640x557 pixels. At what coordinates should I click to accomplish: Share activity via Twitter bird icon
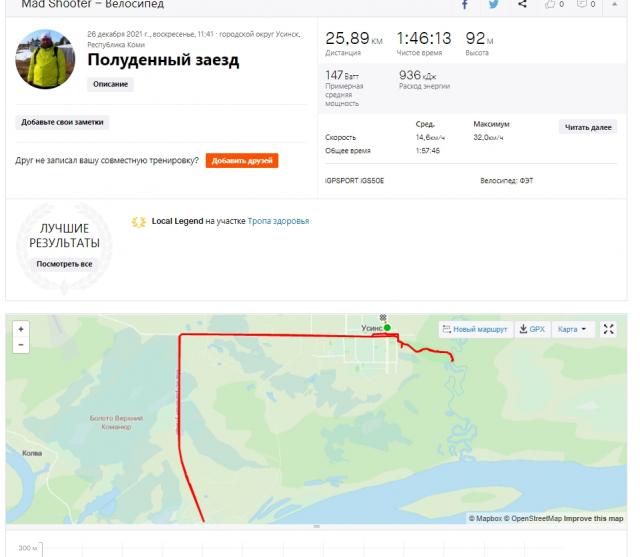click(493, 4)
